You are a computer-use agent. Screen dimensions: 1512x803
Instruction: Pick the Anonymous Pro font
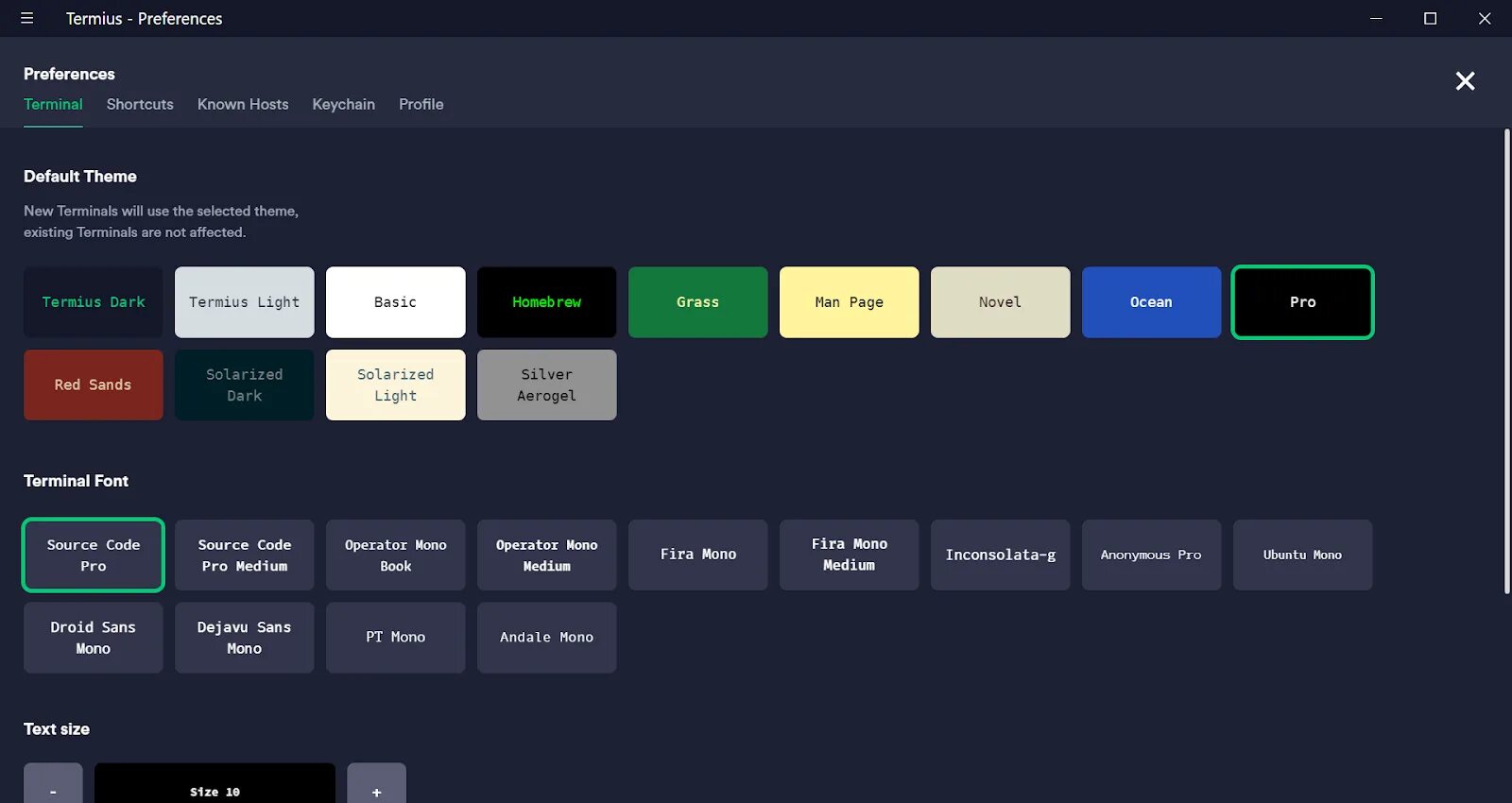1152,555
